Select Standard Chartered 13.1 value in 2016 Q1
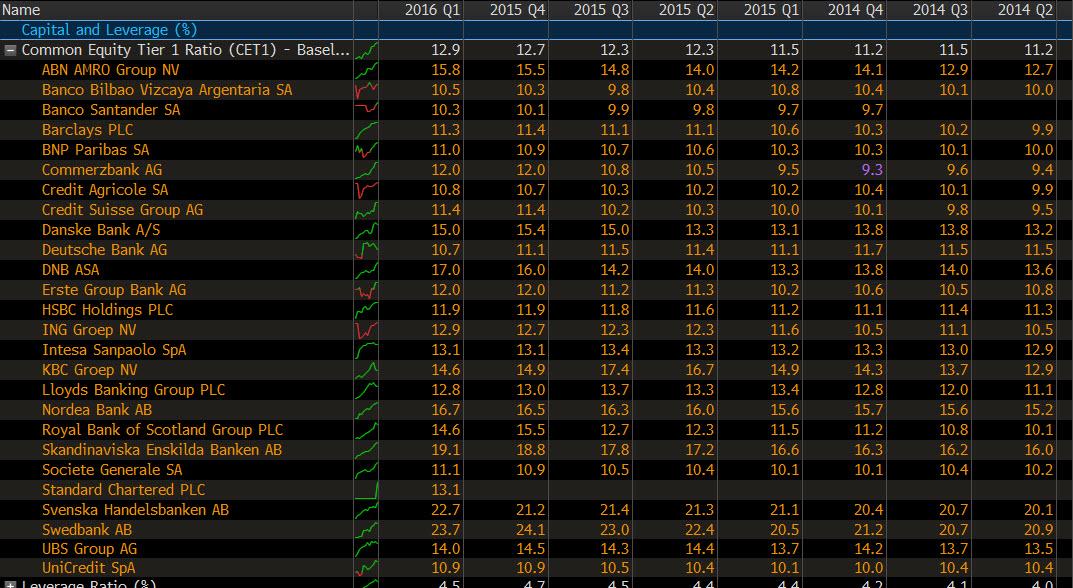 [445, 489]
